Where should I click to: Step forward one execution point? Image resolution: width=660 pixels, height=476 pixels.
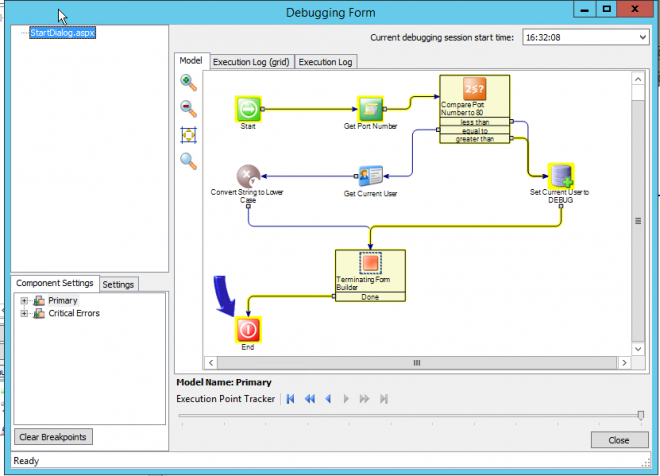tap(346, 399)
